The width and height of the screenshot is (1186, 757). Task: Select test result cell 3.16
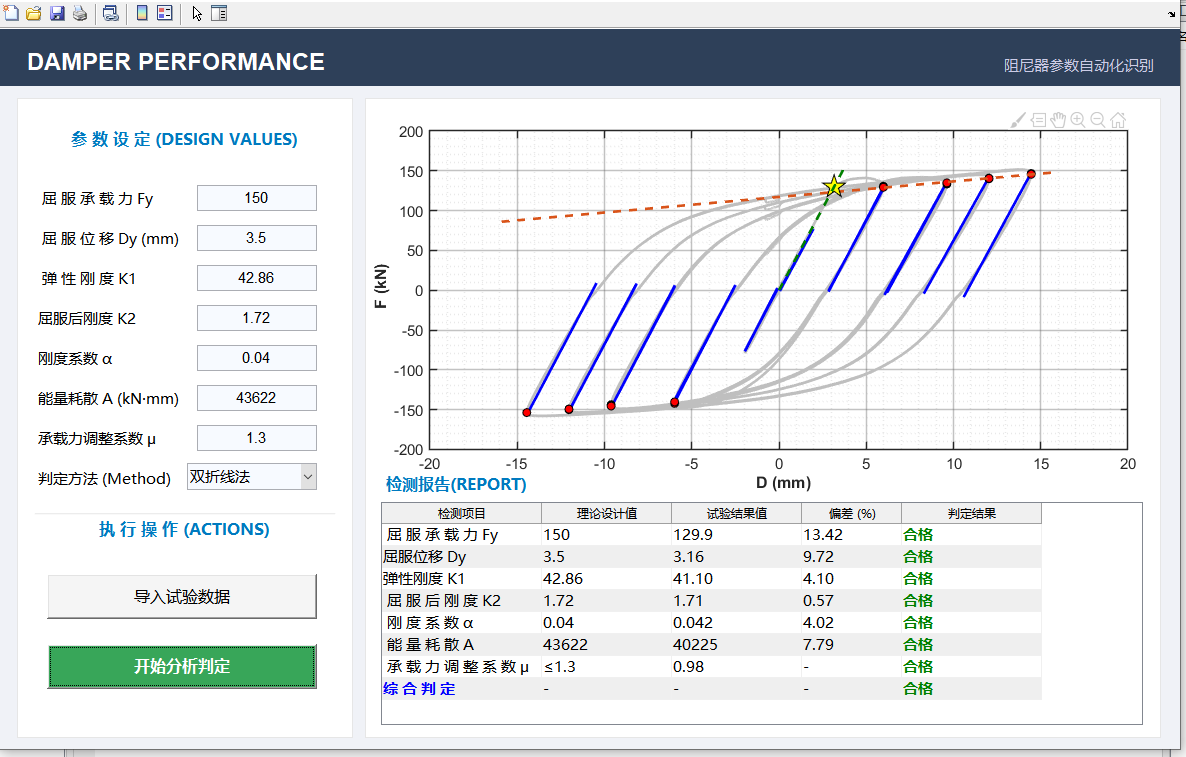737,557
